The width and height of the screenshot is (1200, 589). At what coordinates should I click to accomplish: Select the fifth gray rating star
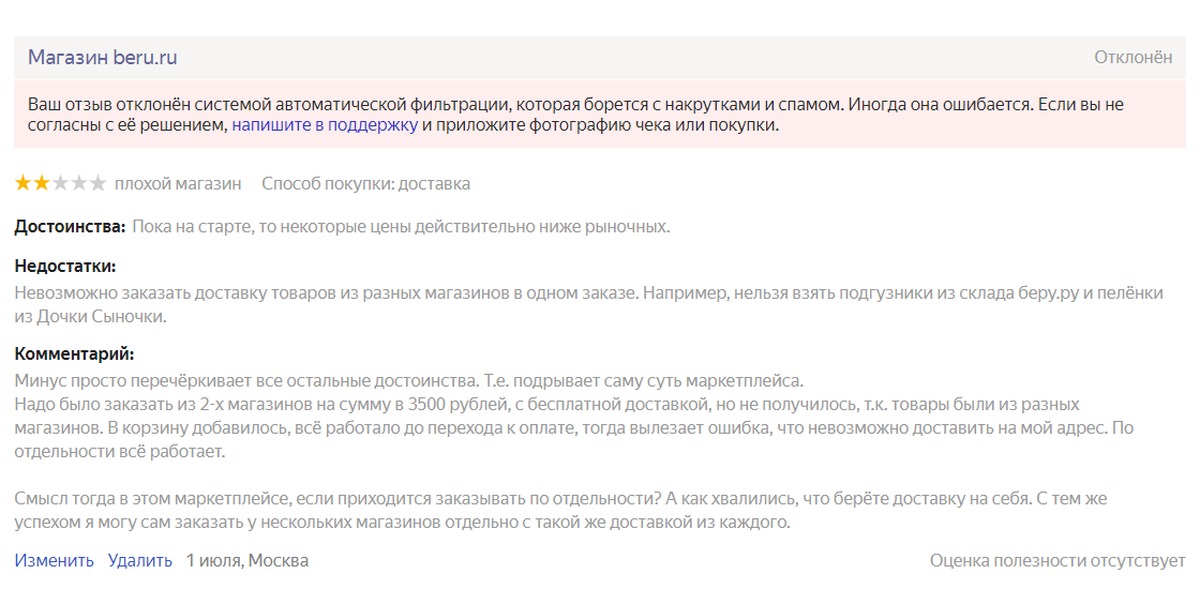coord(97,183)
